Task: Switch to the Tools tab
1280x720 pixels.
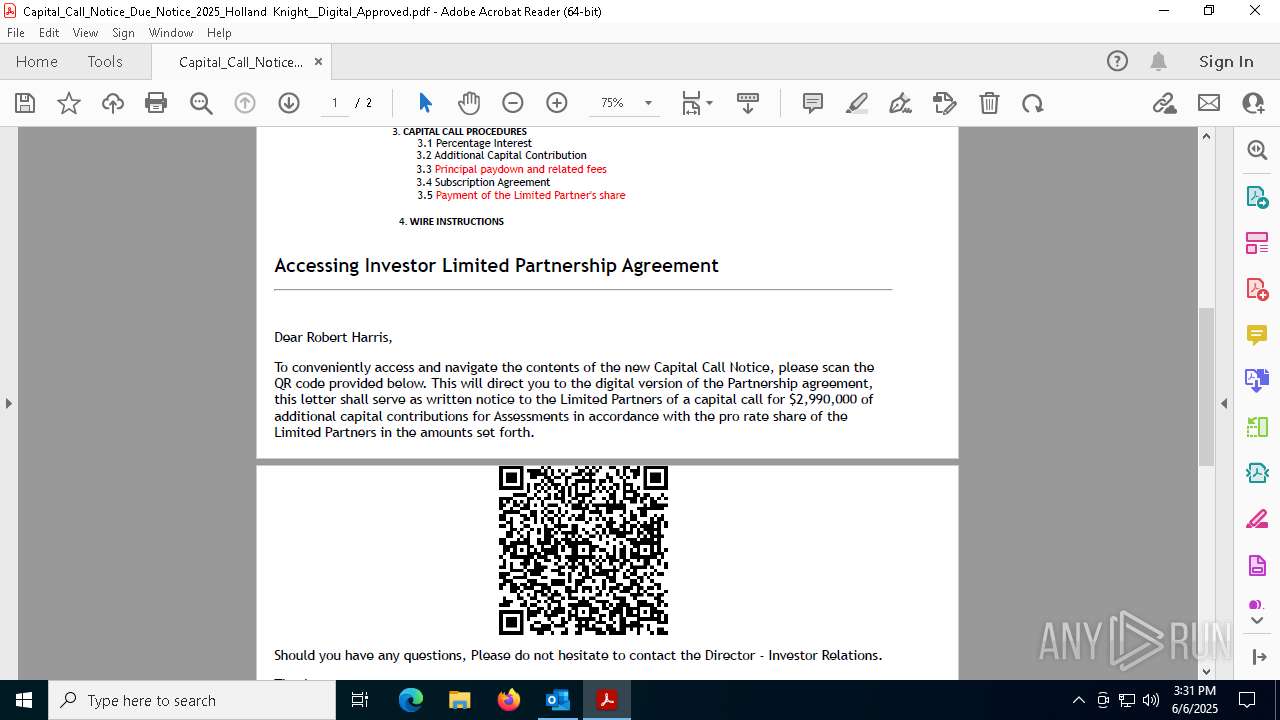Action: pyautogui.click(x=105, y=62)
